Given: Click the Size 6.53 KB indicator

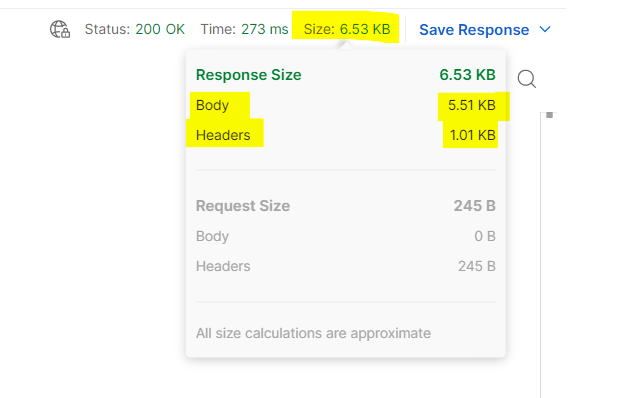Looking at the screenshot, I should click(x=347, y=29).
